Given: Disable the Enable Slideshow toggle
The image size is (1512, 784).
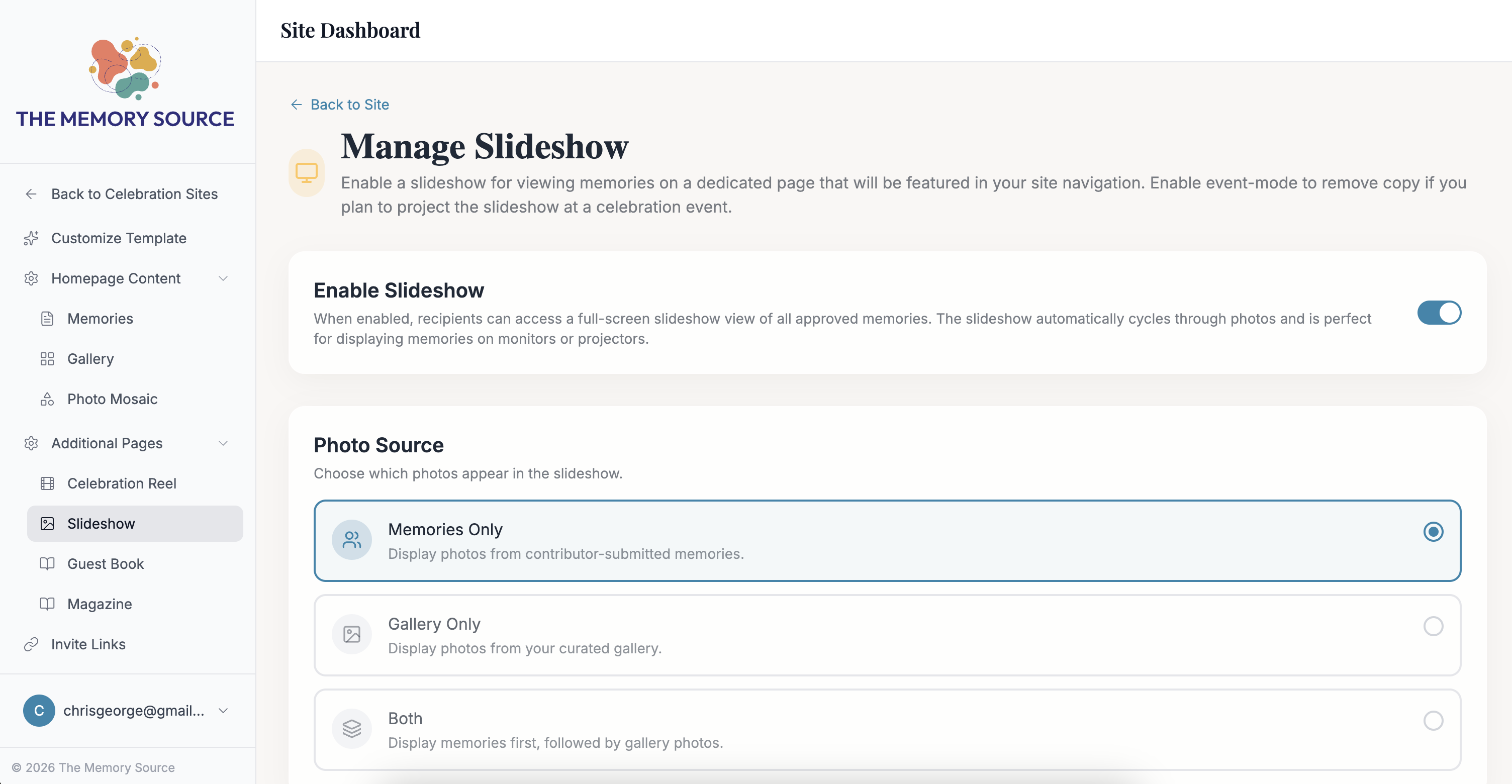Looking at the screenshot, I should tap(1439, 313).
